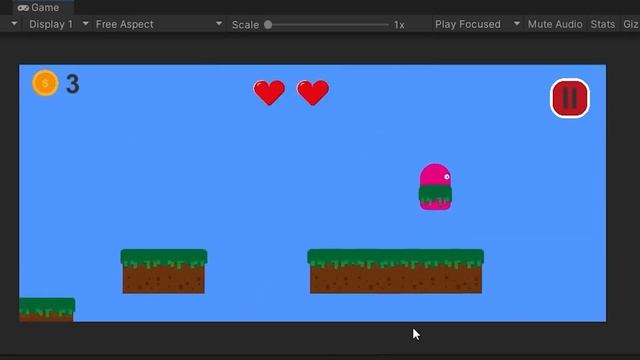Click the pink player character
Image resolution: width=640 pixels, height=360 pixels.
click(436, 187)
